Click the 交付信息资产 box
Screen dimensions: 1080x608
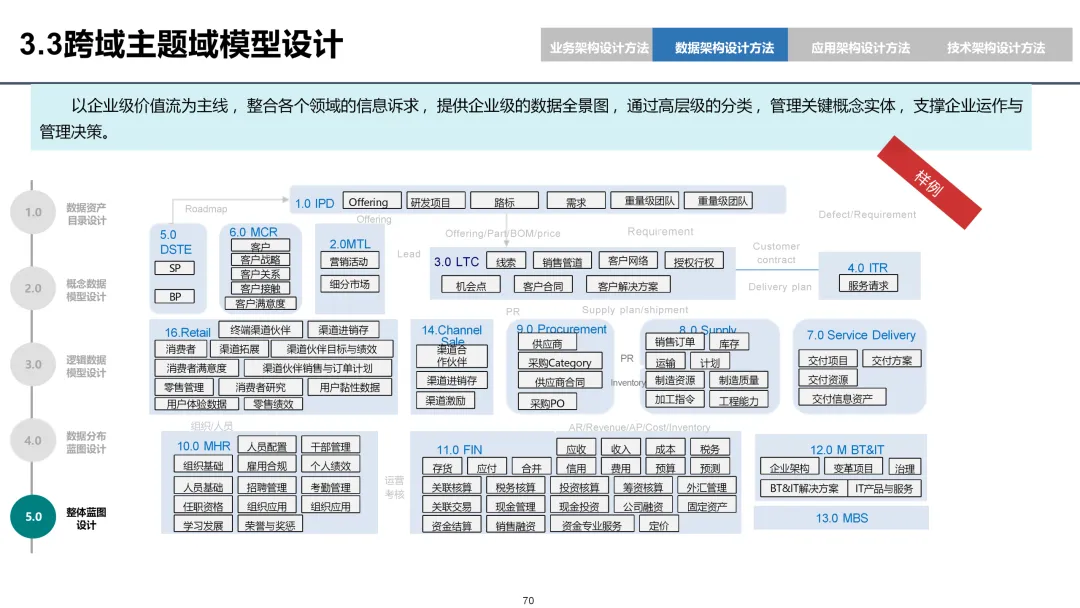(842, 398)
